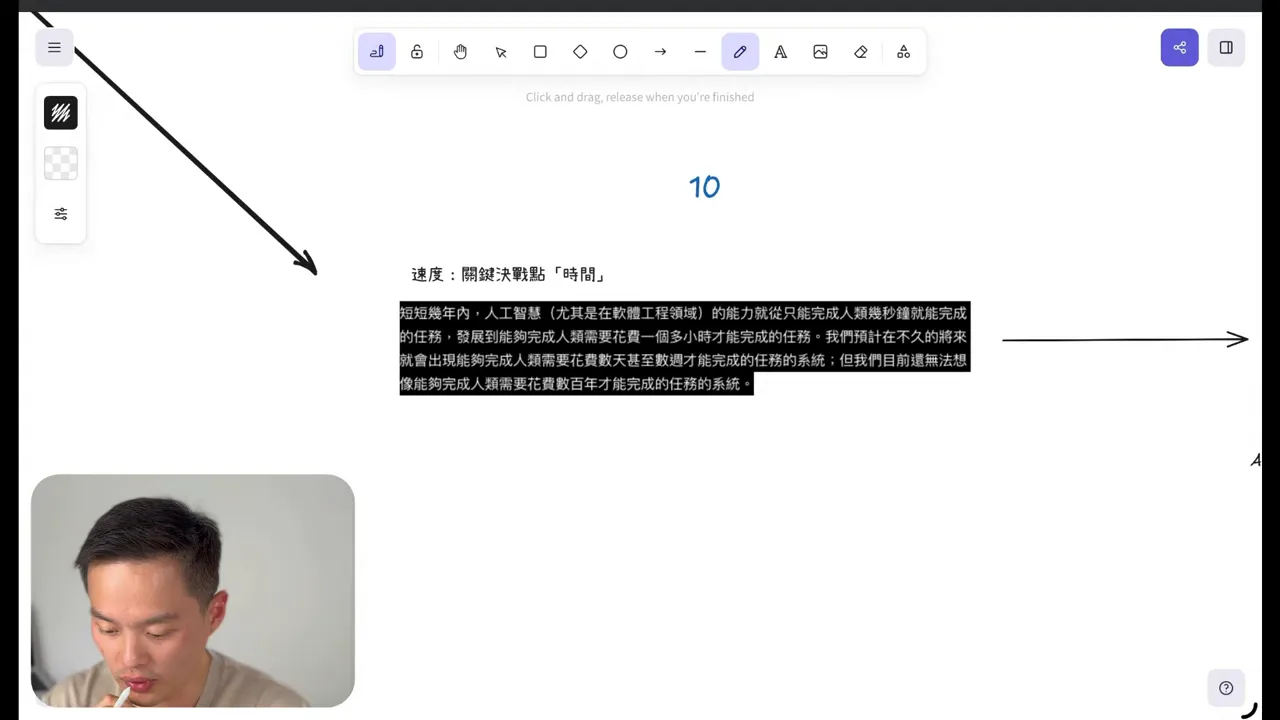Open the transparent background color swatch

click(x=61, y=163)
